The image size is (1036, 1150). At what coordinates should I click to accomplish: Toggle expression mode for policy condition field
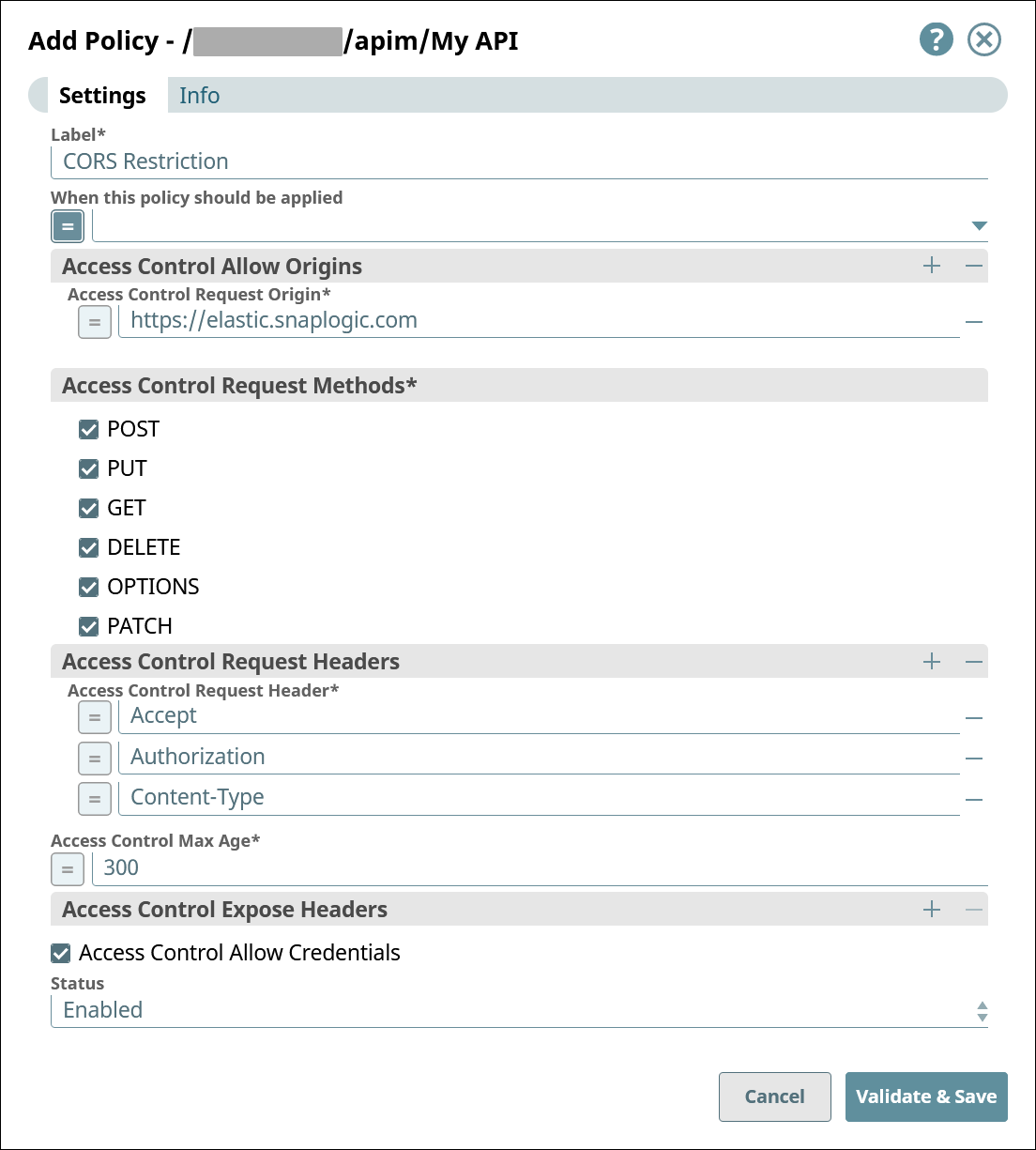pyautogui.click(x=67, y=225)
